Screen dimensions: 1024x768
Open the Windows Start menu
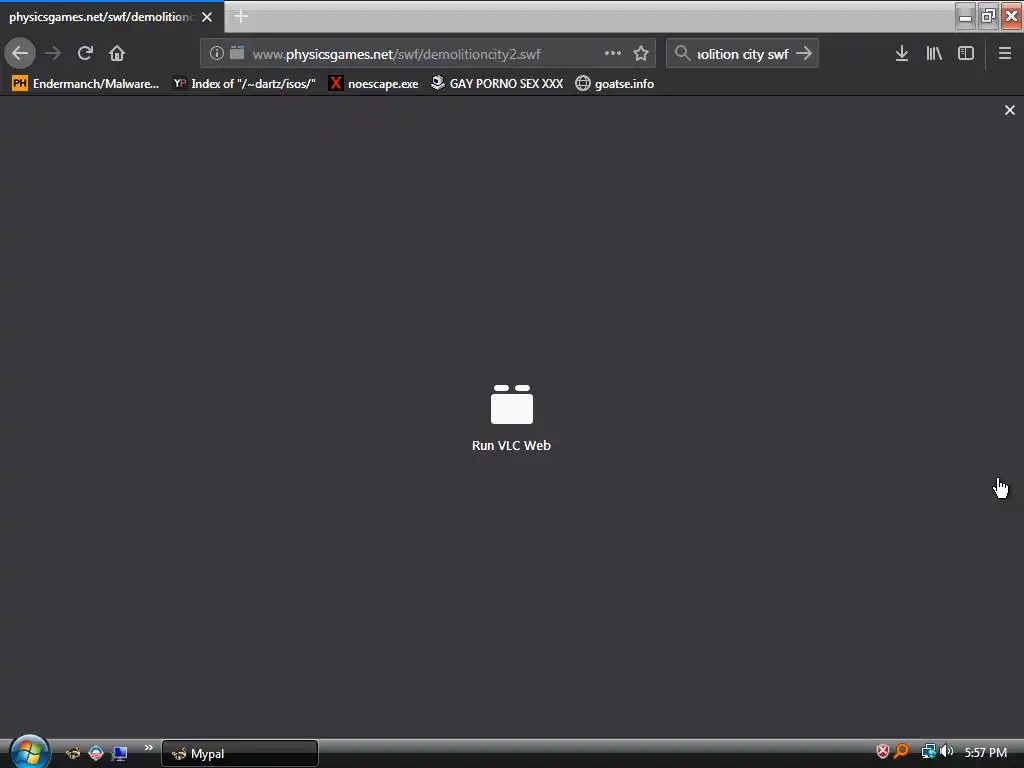coord(29,751)
